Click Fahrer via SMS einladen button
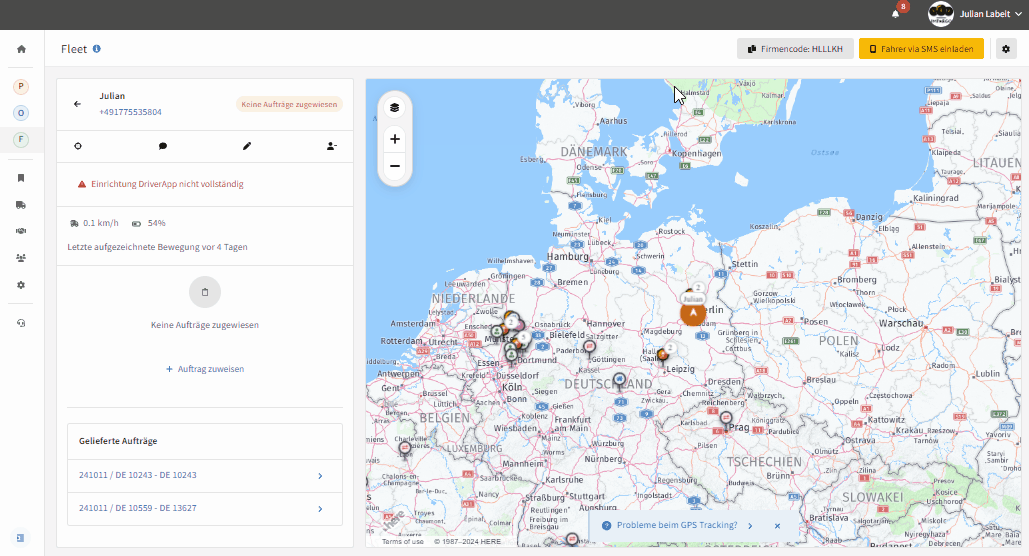Image resolution: width=1029 pixels, height=556 pixels. tap(921, 49)
